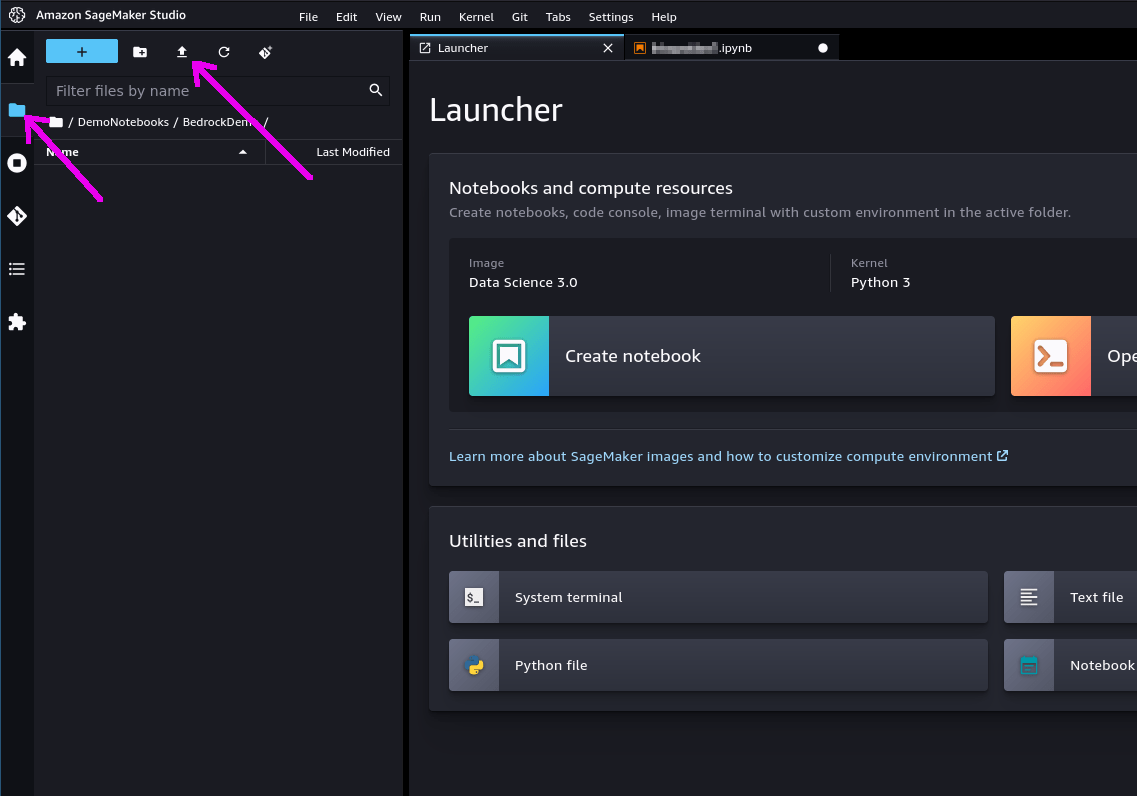Viewport: 1137px width, 796px height.
Task: Click the filter search magnifier icon
Action: (376, 90)
